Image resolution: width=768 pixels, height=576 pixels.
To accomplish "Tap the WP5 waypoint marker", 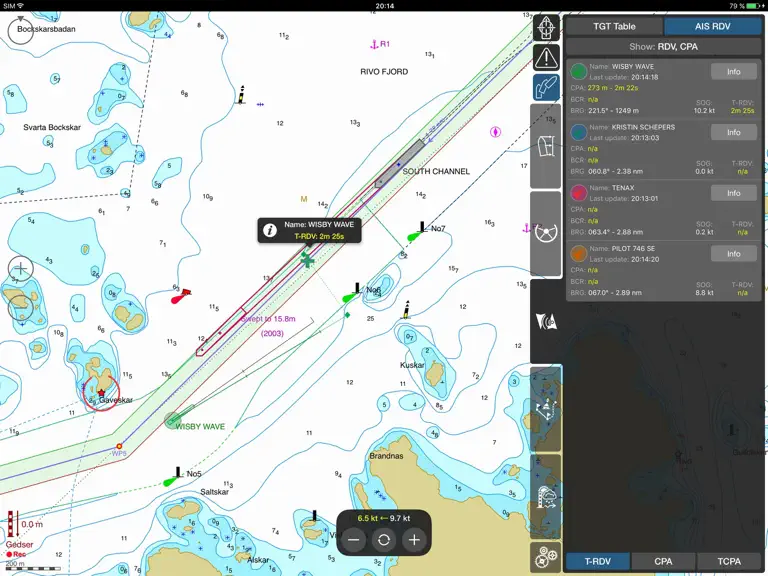I will (119, 446).
